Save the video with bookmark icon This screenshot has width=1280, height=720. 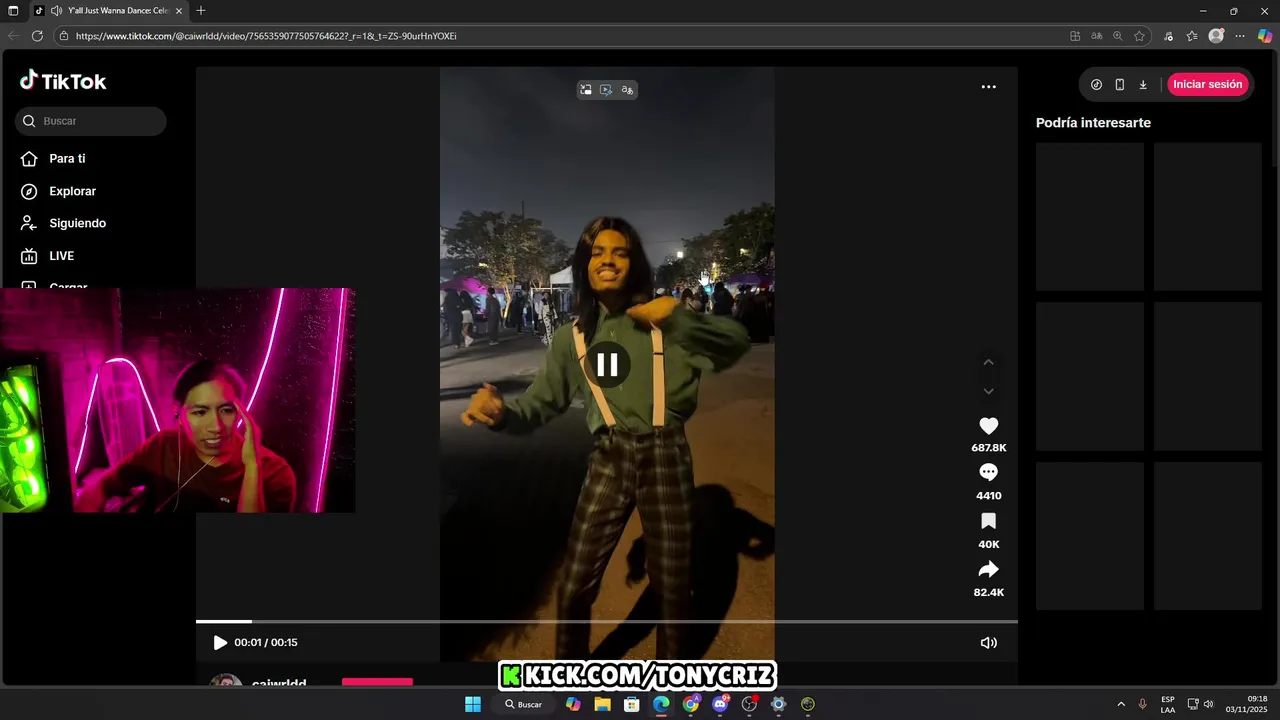[x=988, y=521]
